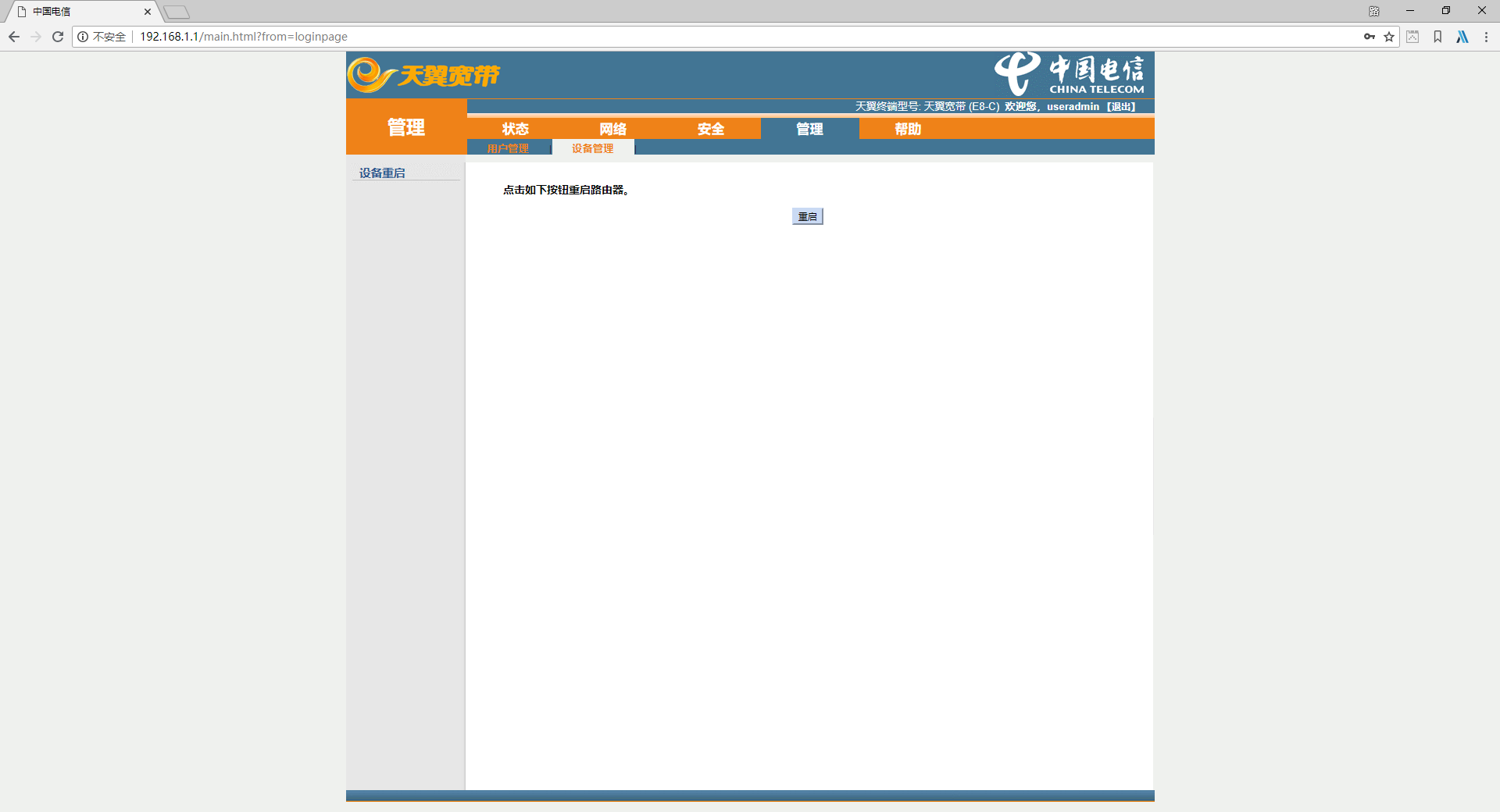Select the 管理 management tab
This screenshot has height=812, width=1500.
(x=809, y=129)
